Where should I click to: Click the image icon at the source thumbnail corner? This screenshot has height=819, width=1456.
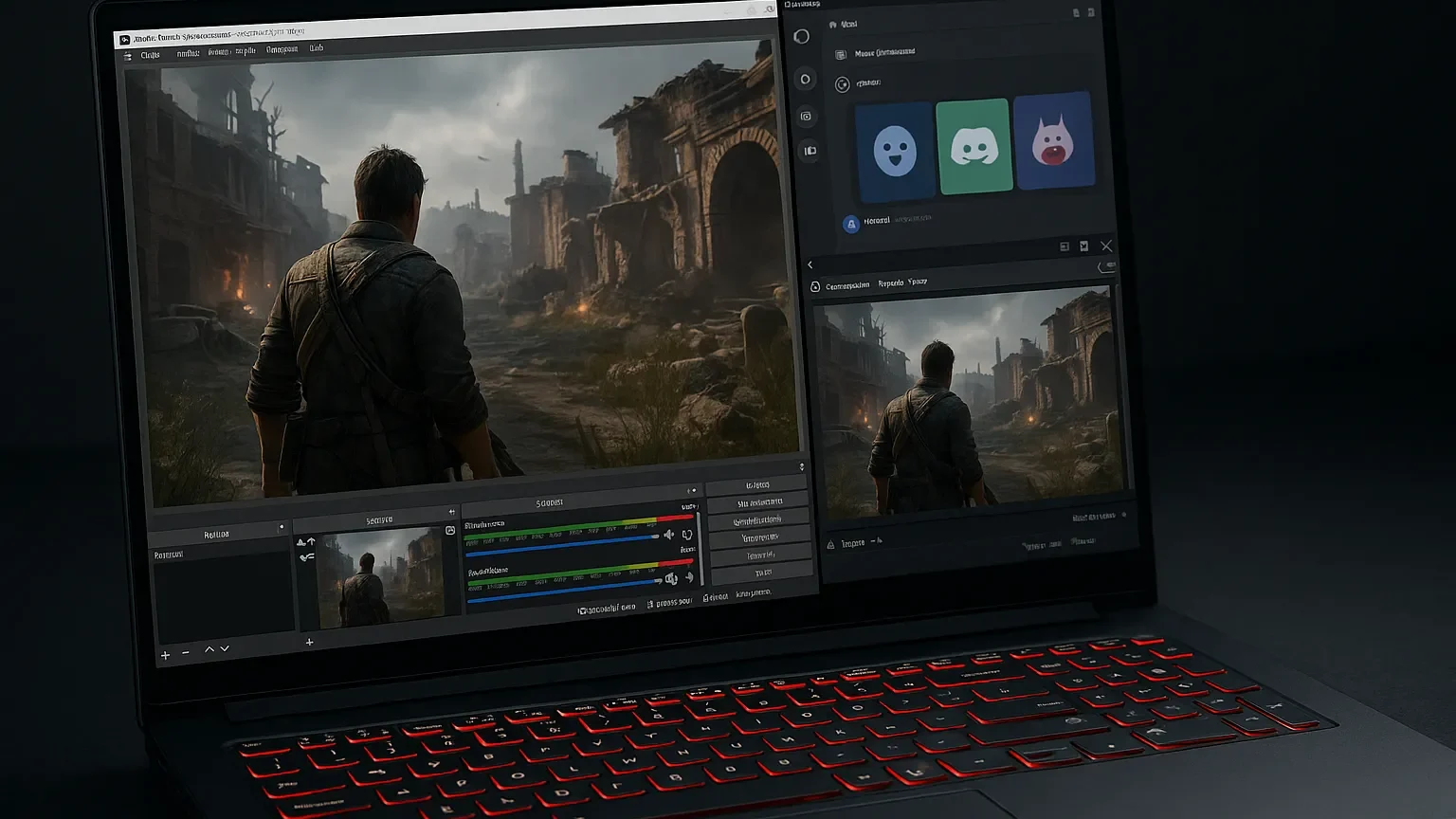[x=450, y=530]
